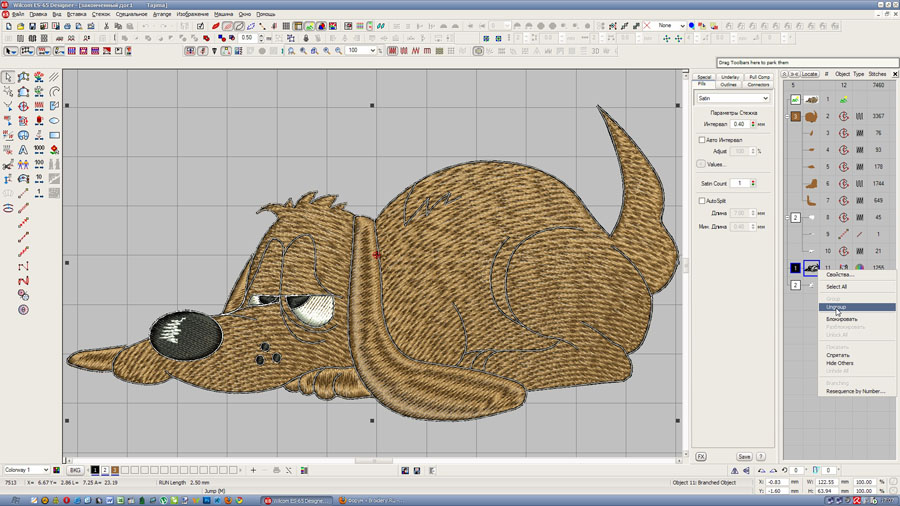Toggle the show bitmap picture icon
This screenshot has height=506, width=900.
pos(309,26)
